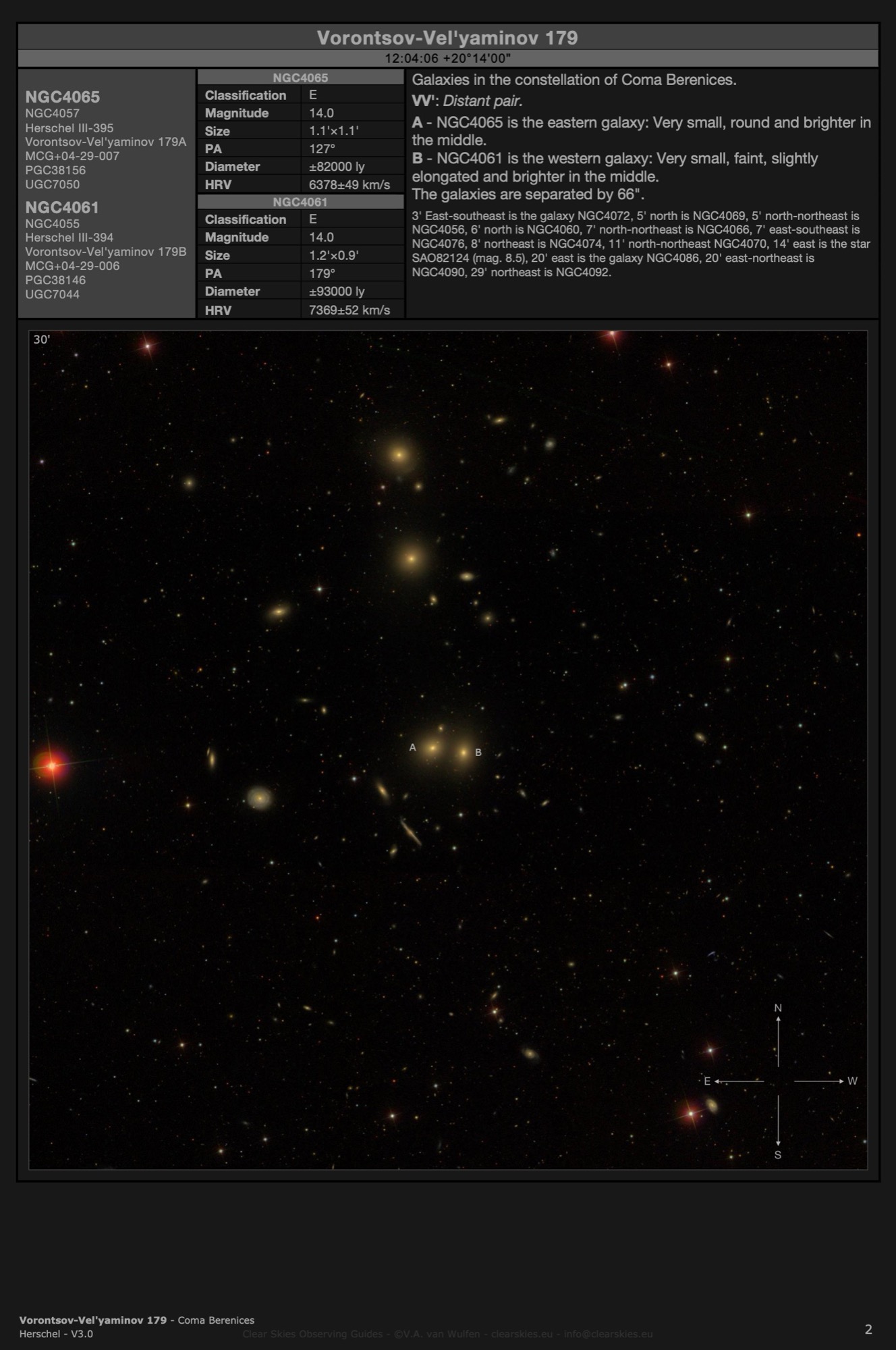Select the NGC4055 designation
The width and height of the screenshot is (896, 1350).
coord(52,223)
